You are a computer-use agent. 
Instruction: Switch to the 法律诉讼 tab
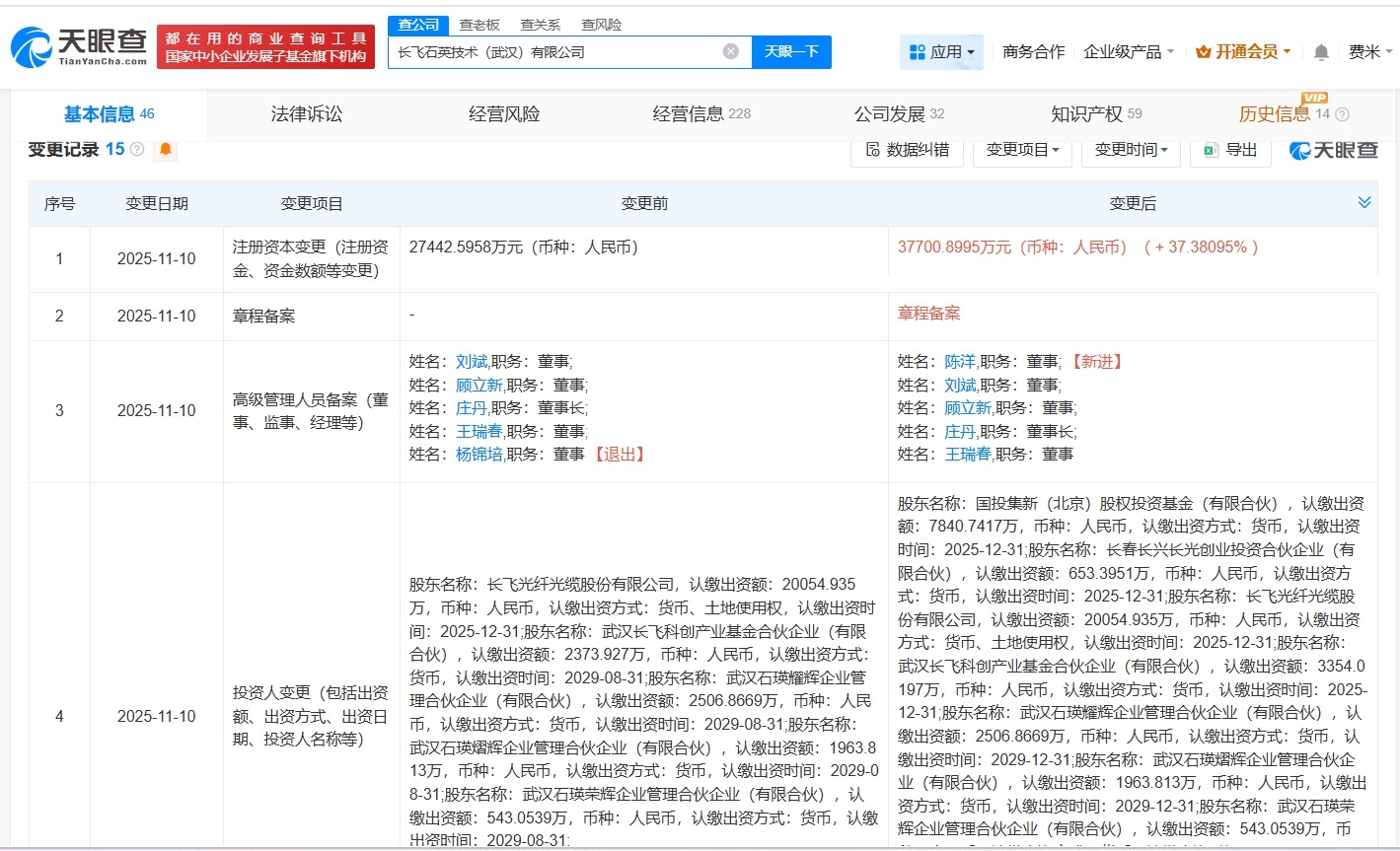pyautogui.click(x=306, y=113)
